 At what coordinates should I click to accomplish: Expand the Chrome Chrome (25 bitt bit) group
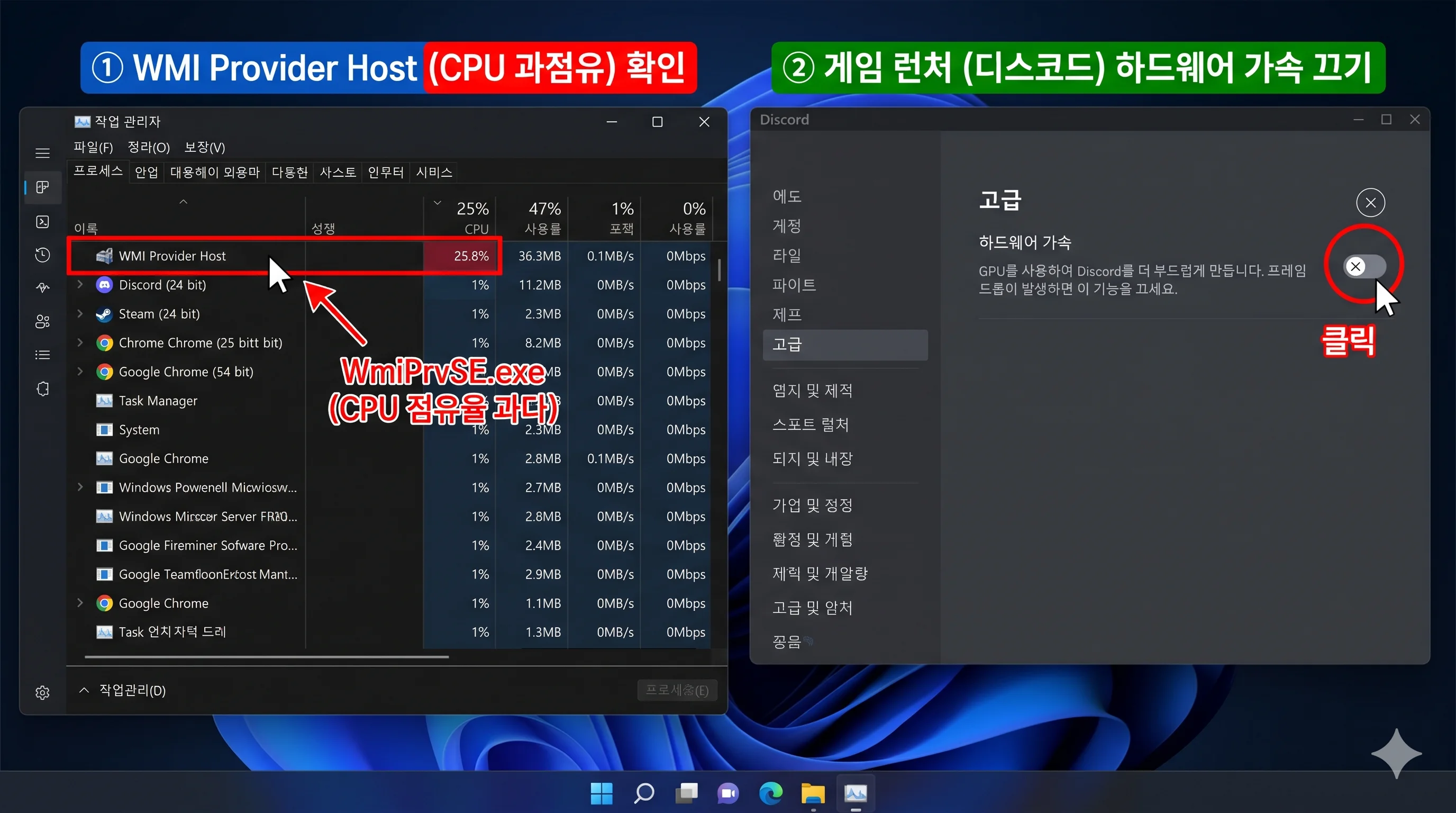(80, 342)
